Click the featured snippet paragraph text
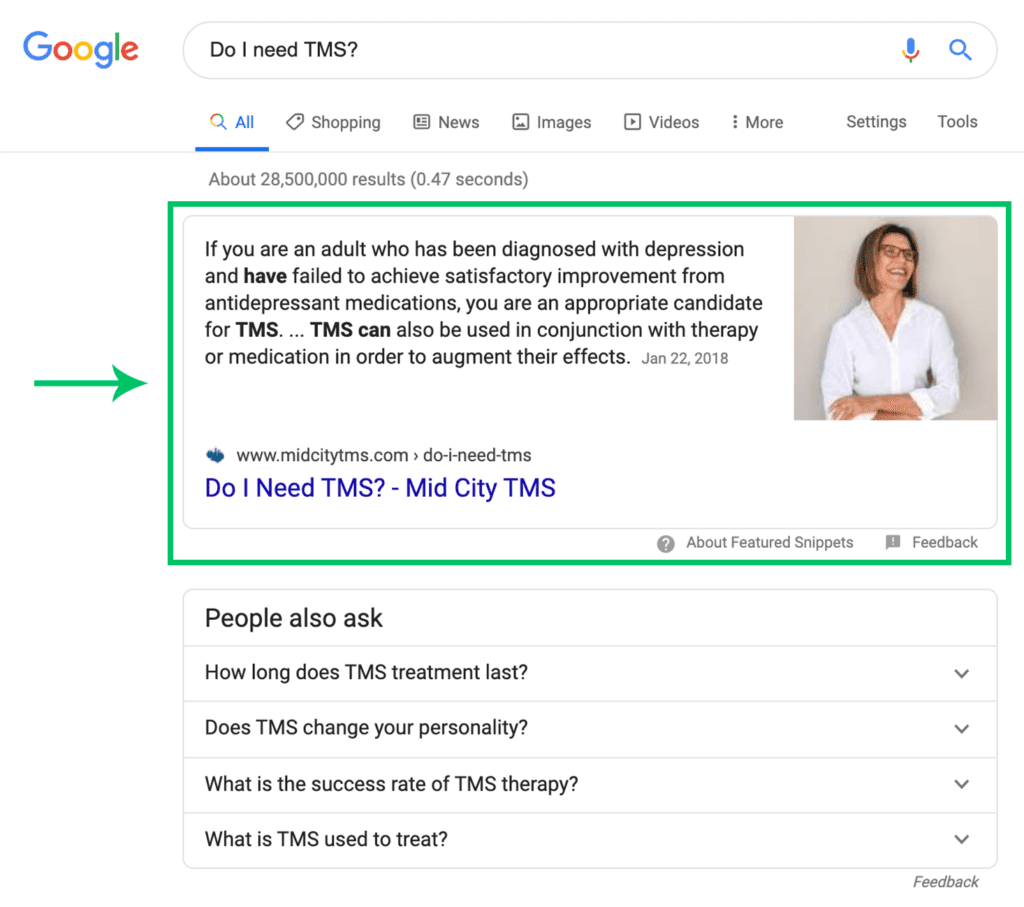 [x=483, y=303]
